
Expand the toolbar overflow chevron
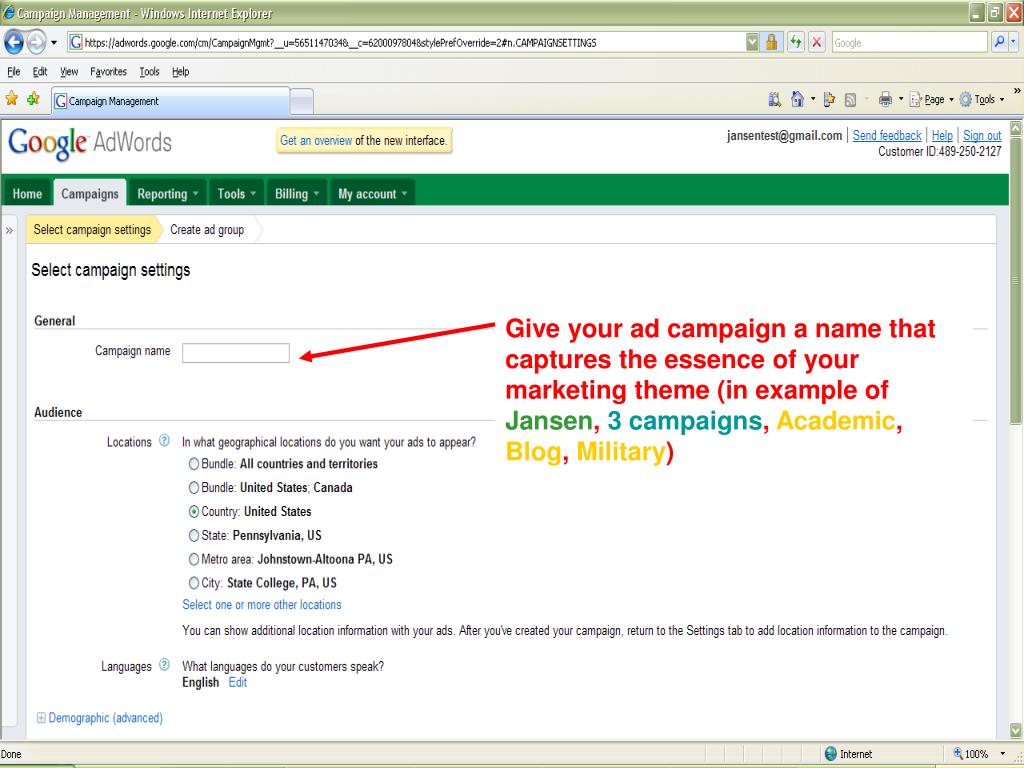(x=1017, y=91)
